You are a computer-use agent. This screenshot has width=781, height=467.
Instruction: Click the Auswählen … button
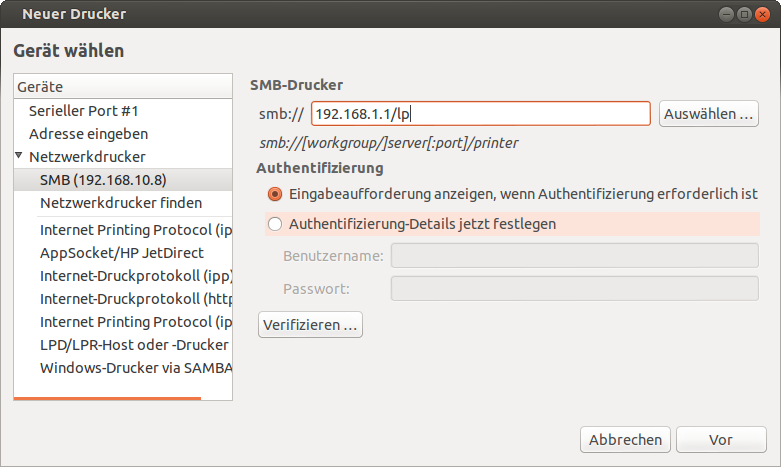[x=708, y=114]
